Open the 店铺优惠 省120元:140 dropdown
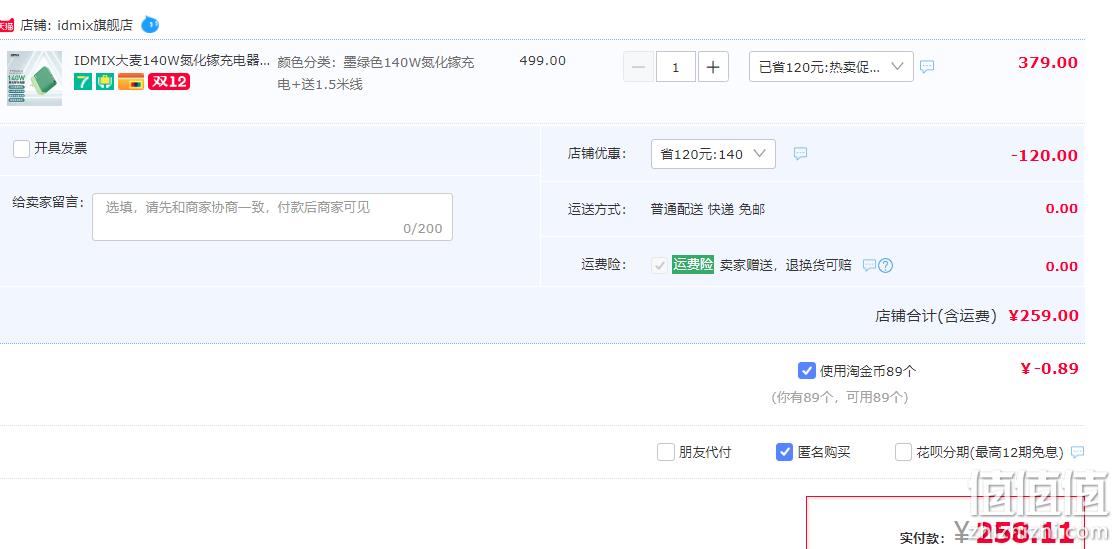This screenshot has height=549, width=1118. 713,154
